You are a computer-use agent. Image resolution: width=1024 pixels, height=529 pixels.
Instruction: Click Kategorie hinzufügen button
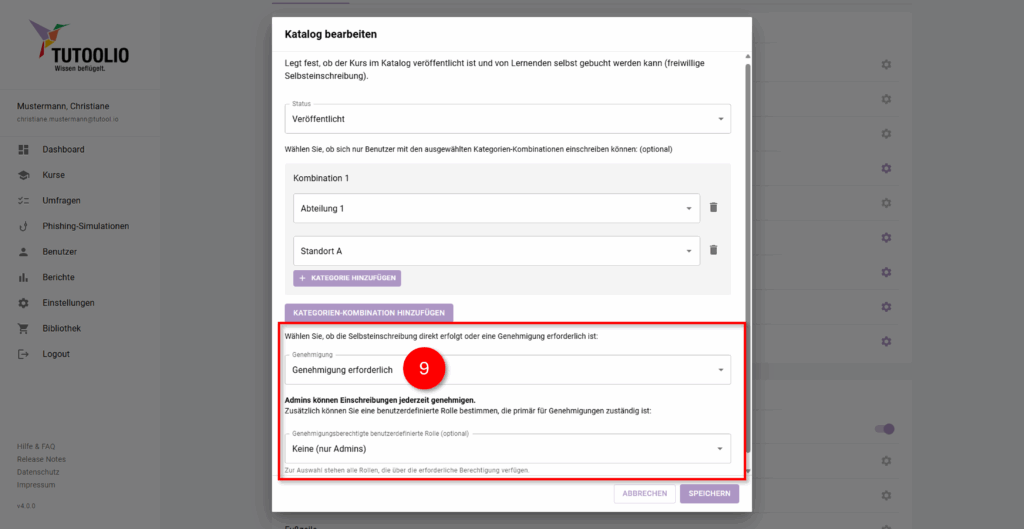tap(347, 278)
